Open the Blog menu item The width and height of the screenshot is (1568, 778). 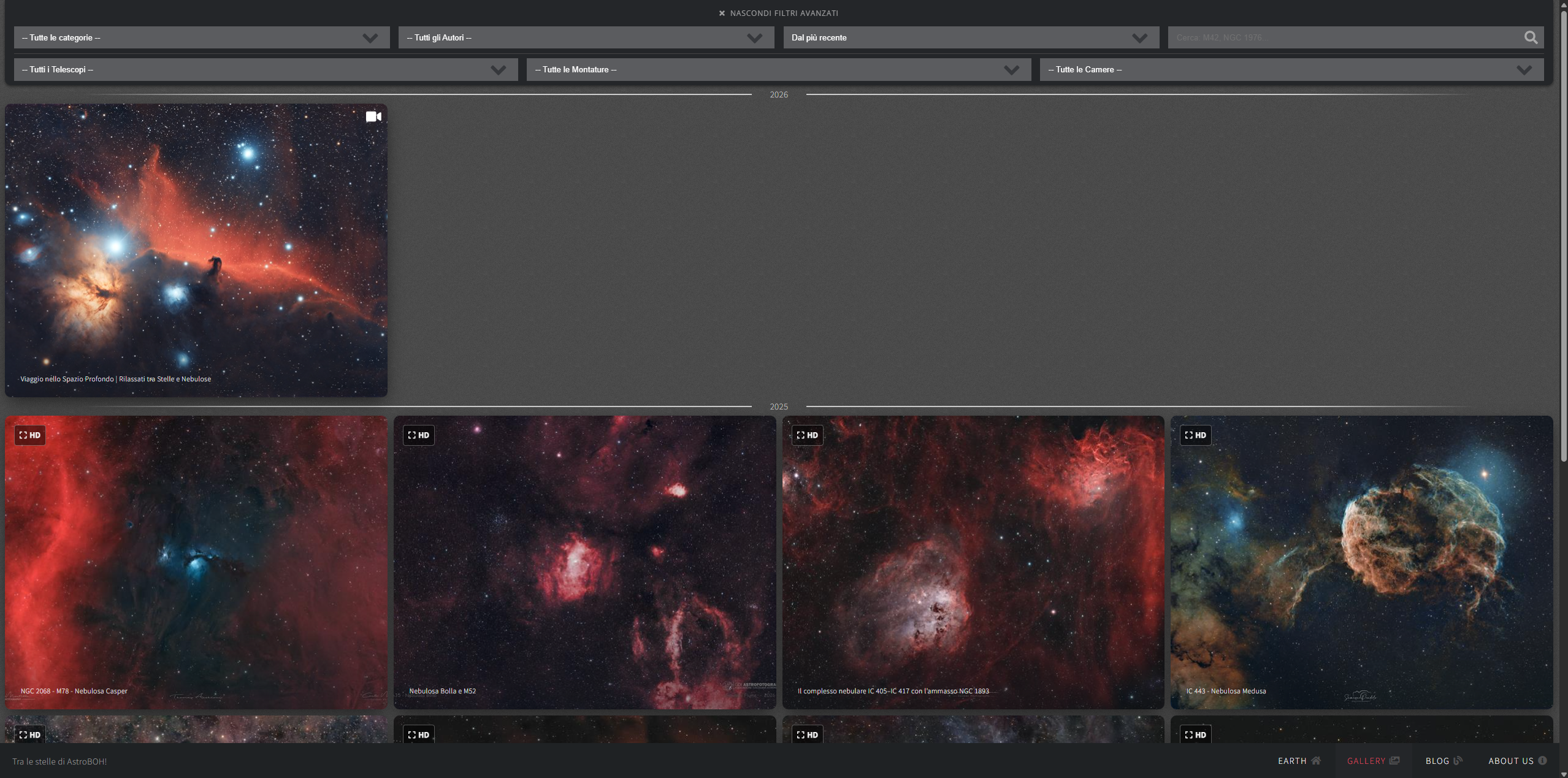(1437, 760)
